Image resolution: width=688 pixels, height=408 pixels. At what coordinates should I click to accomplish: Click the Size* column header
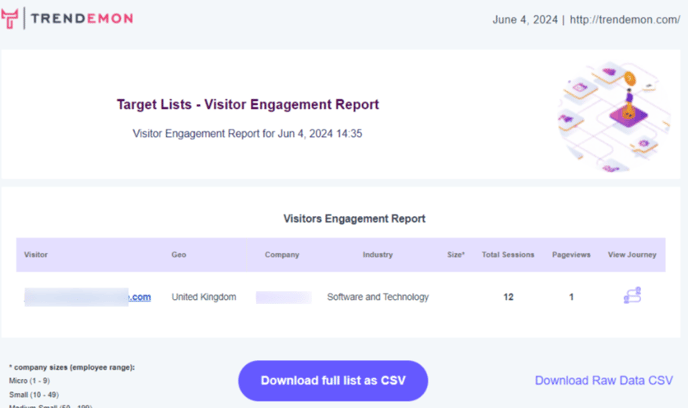[456, 254]
